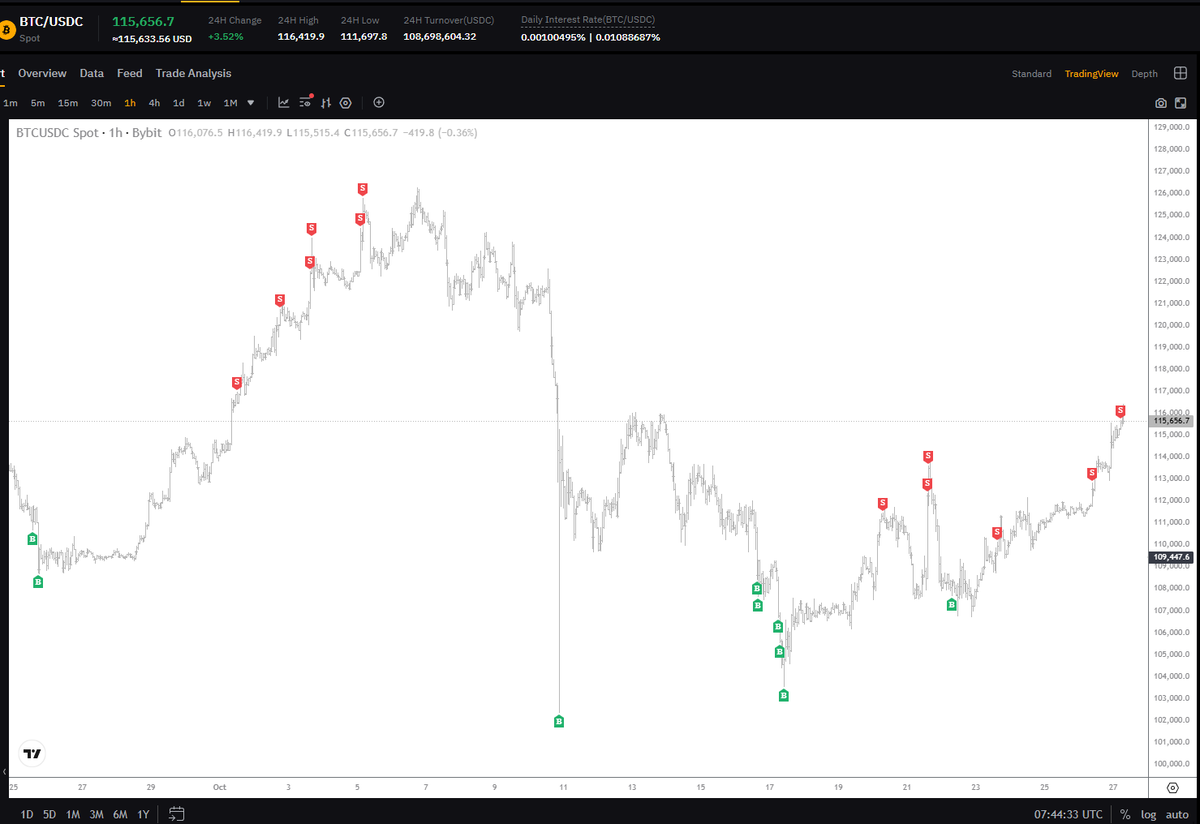Toggle auto scale mode
This screenshot has width=1200, height=824.
pyautogui.click(x=1176, y=814)
